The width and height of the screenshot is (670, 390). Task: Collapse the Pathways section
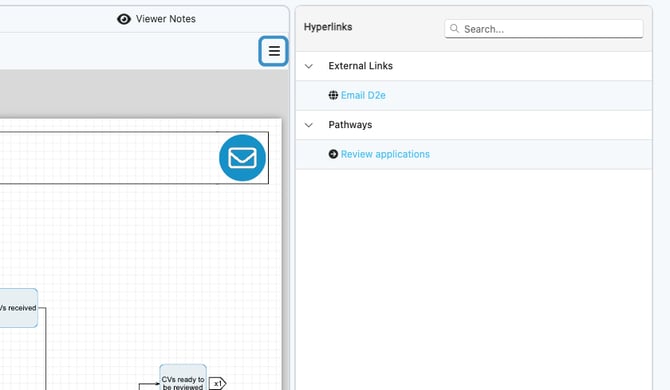(309, 125)
